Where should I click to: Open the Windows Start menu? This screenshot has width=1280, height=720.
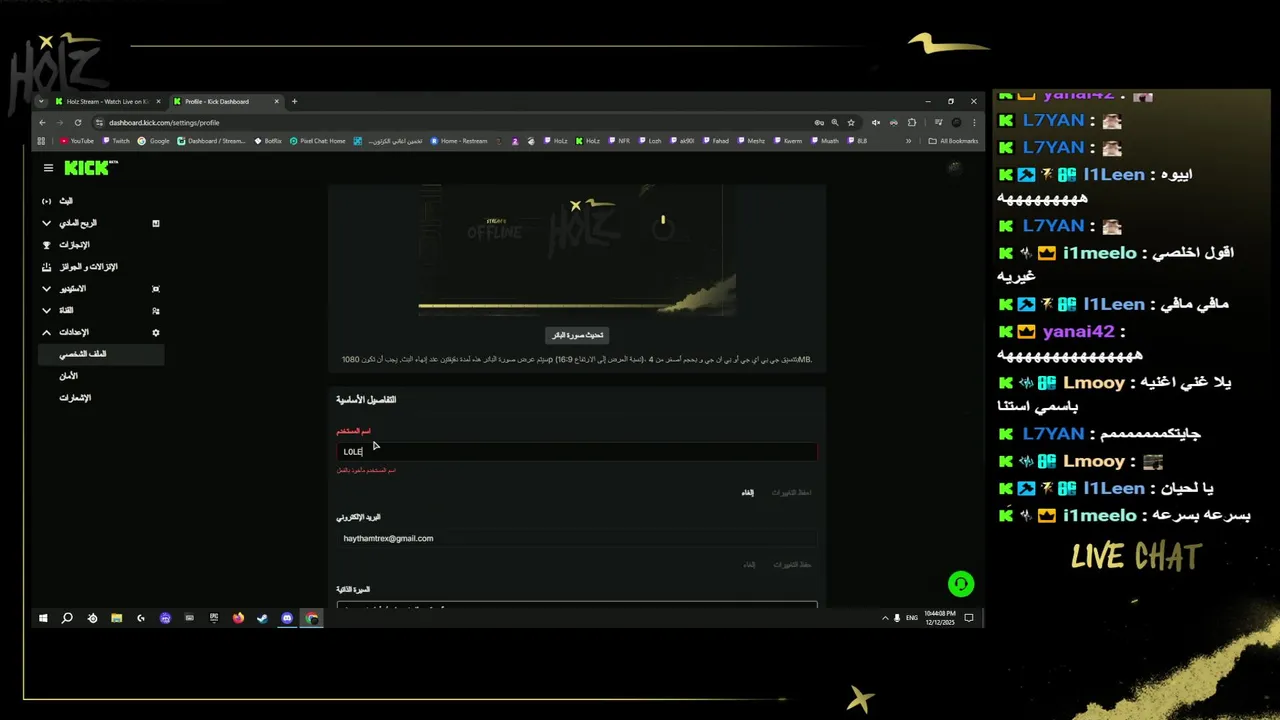43,618
